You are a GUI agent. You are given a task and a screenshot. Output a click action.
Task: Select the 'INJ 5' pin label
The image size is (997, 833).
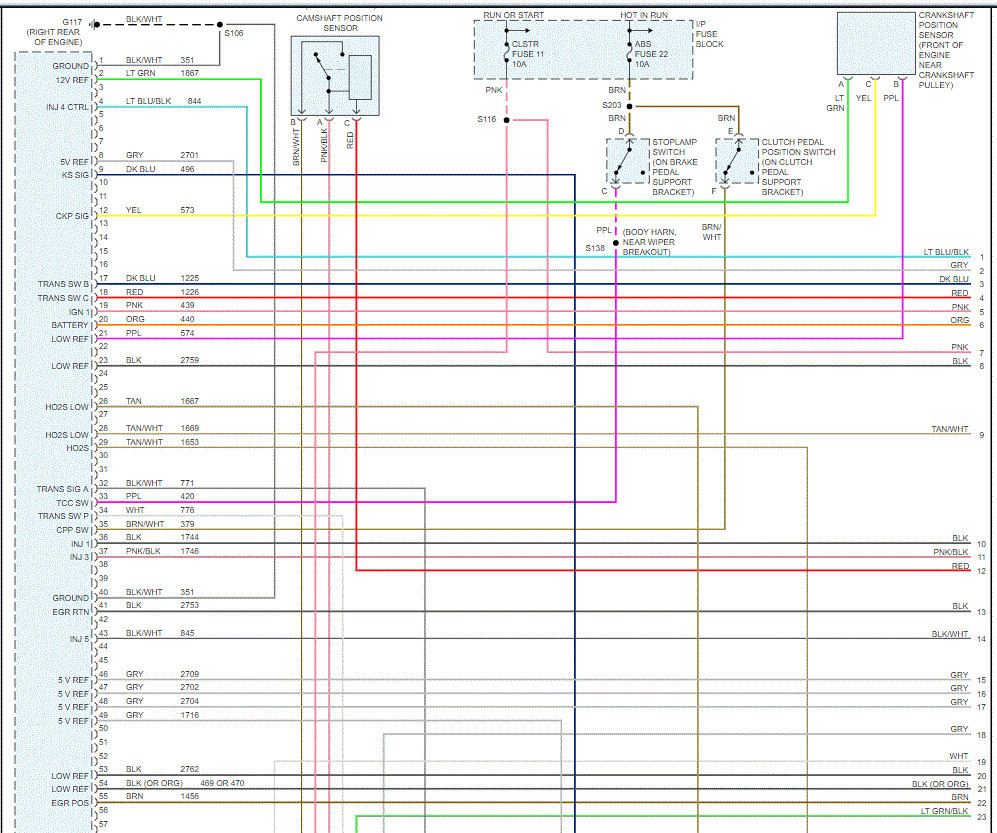point(79,639)
